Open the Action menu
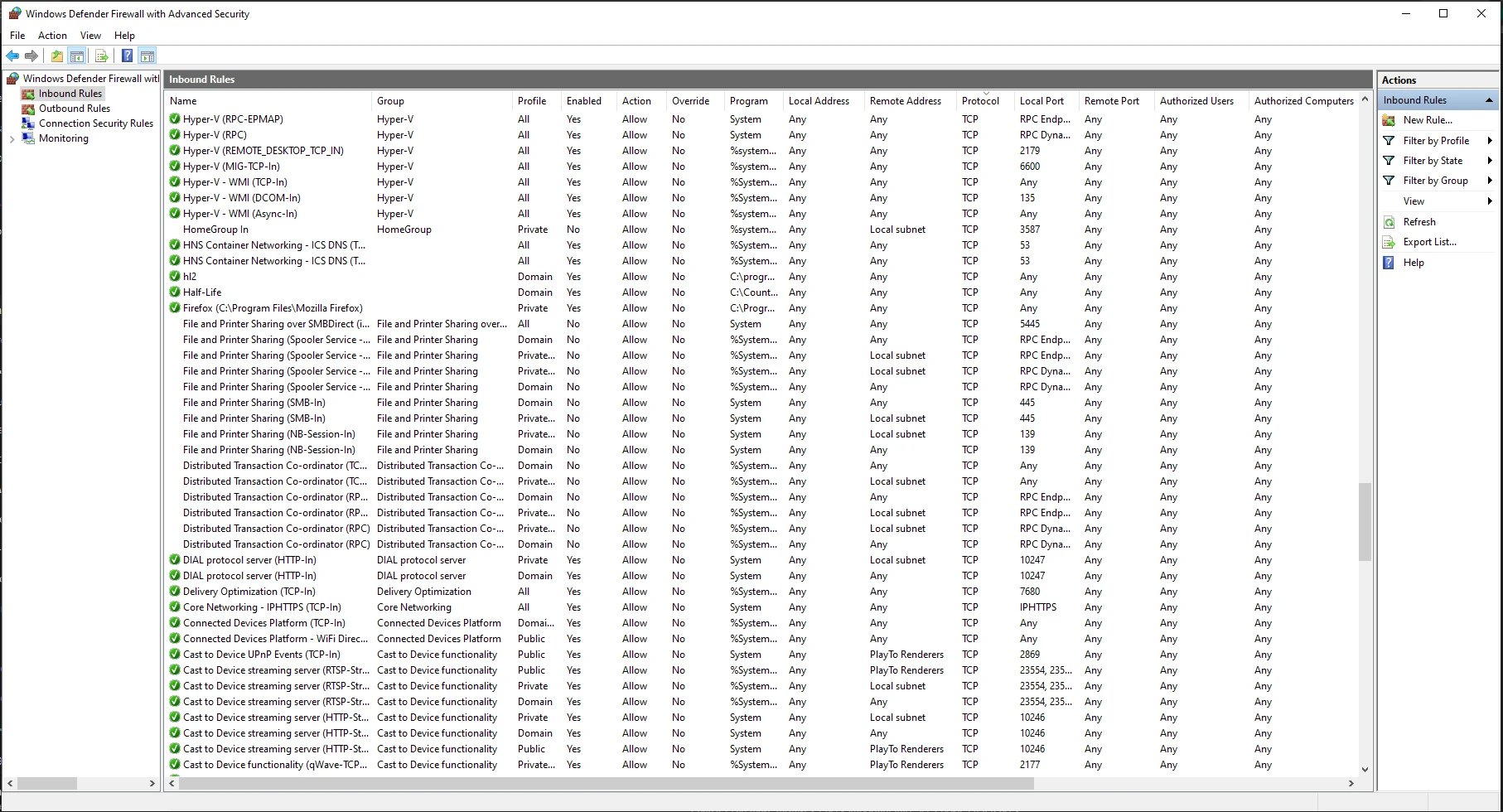1503x812 pixels. coord(52,36)
